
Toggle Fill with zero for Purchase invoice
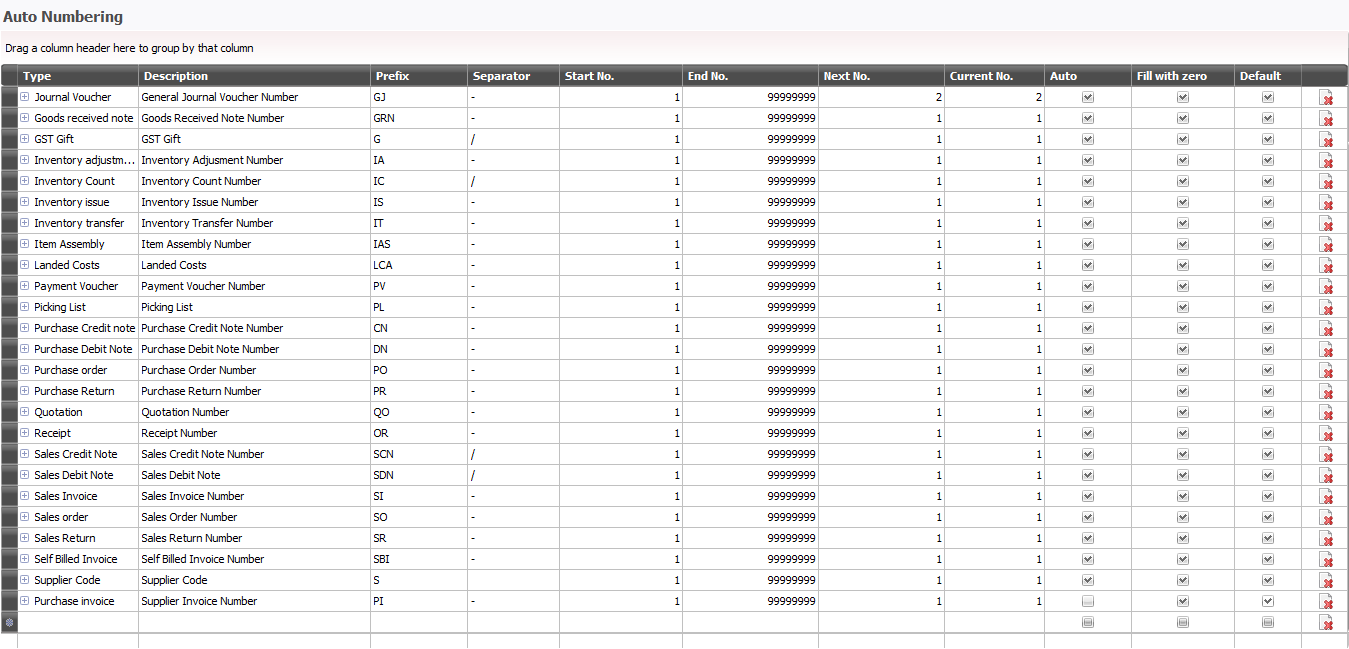click(x=1183, y=601)
